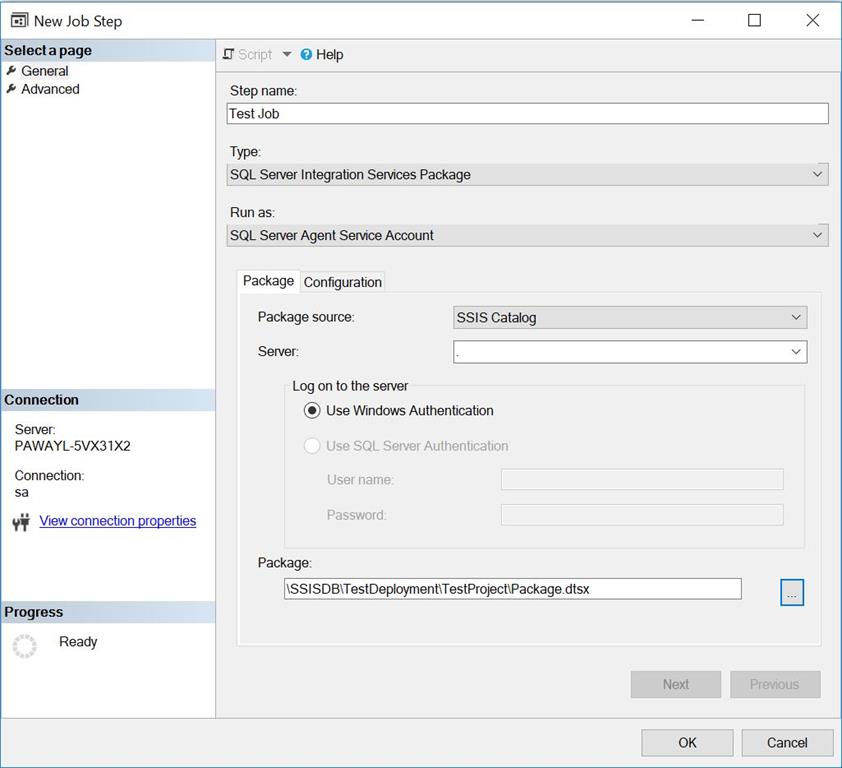This screenshot has height=768, width=842.
Task: Click into the Step name field
Action: tap(527, 114)
